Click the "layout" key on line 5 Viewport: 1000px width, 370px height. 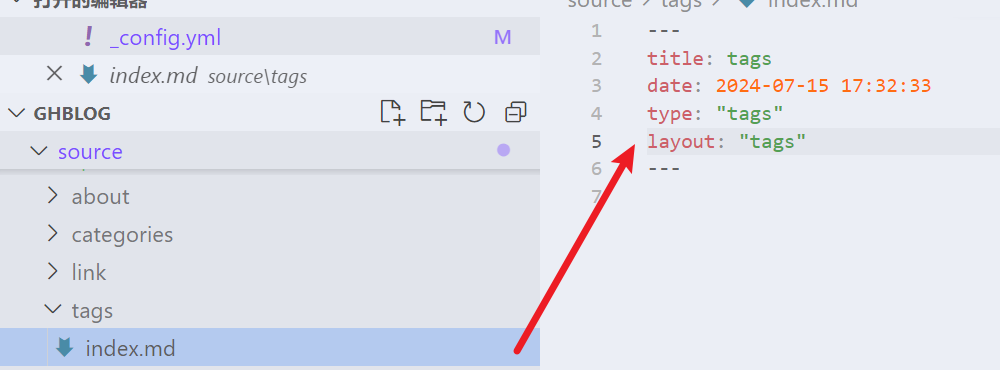[x=681, y=141]
